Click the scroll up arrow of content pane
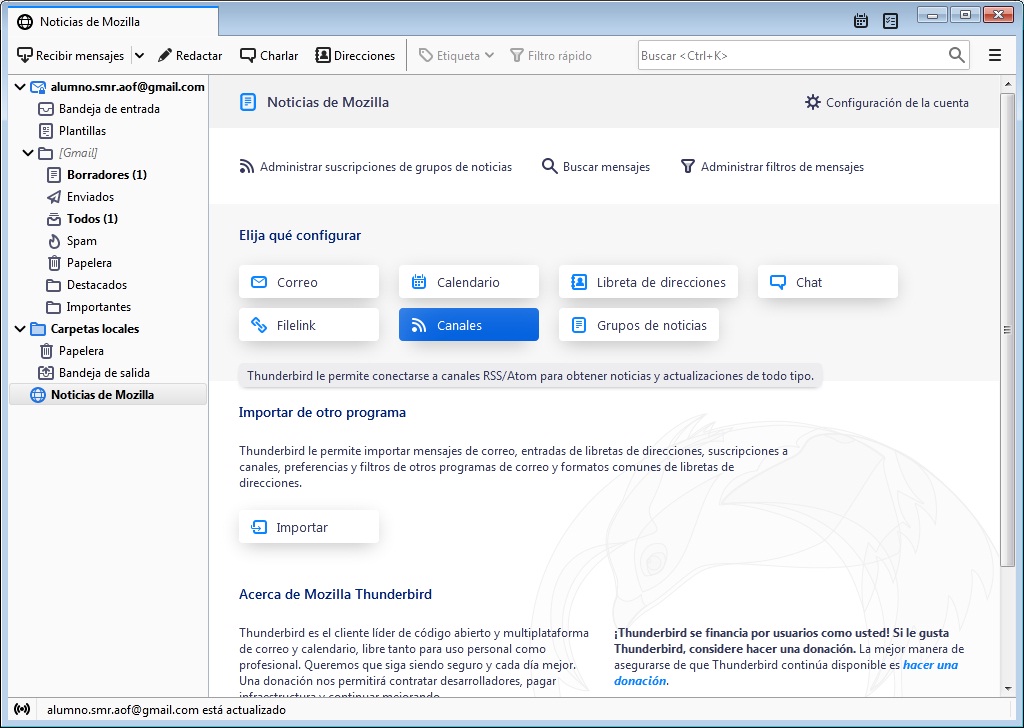The image size is (1024, 728). tap(1008, 84)
